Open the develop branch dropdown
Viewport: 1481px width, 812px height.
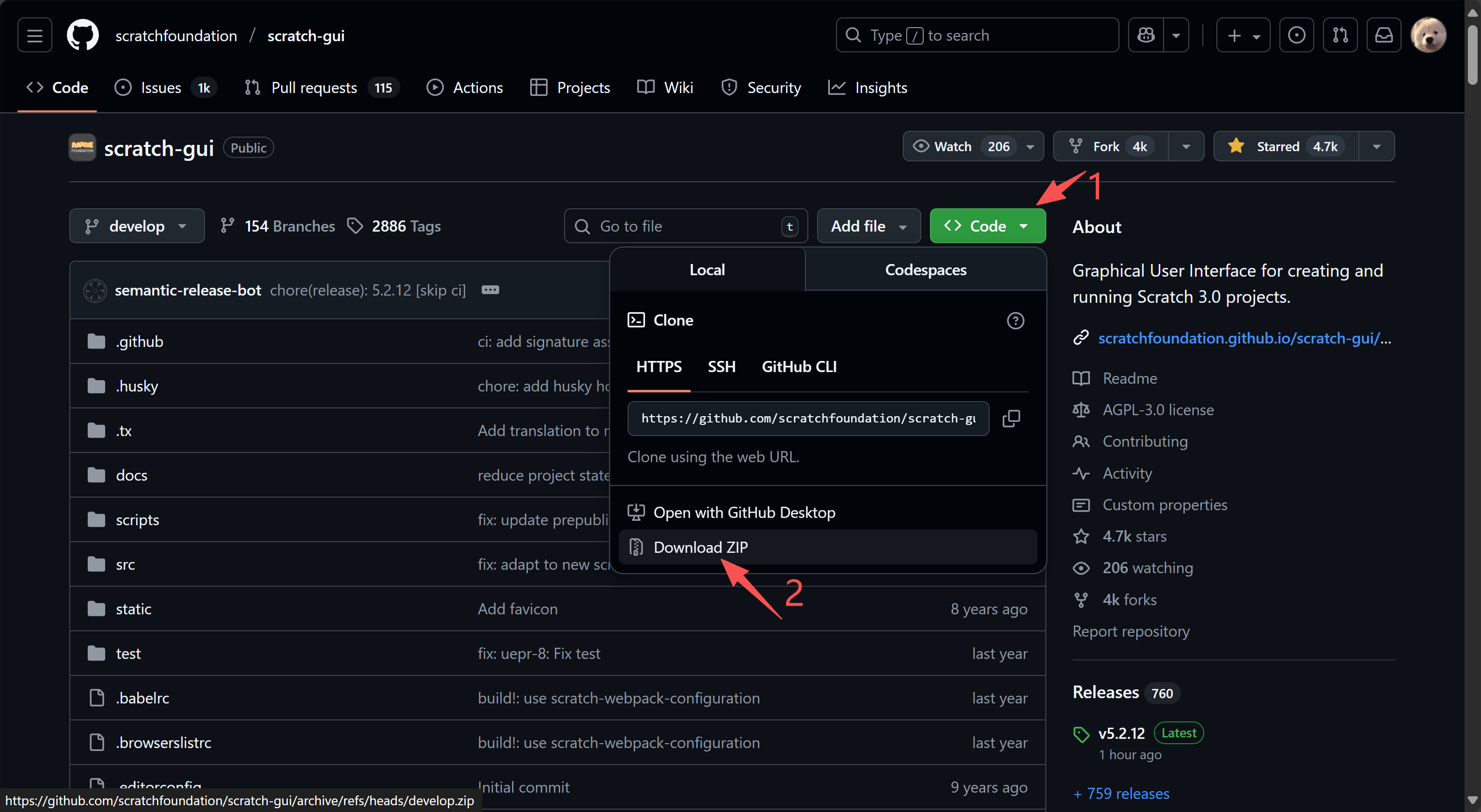point(136,226)
